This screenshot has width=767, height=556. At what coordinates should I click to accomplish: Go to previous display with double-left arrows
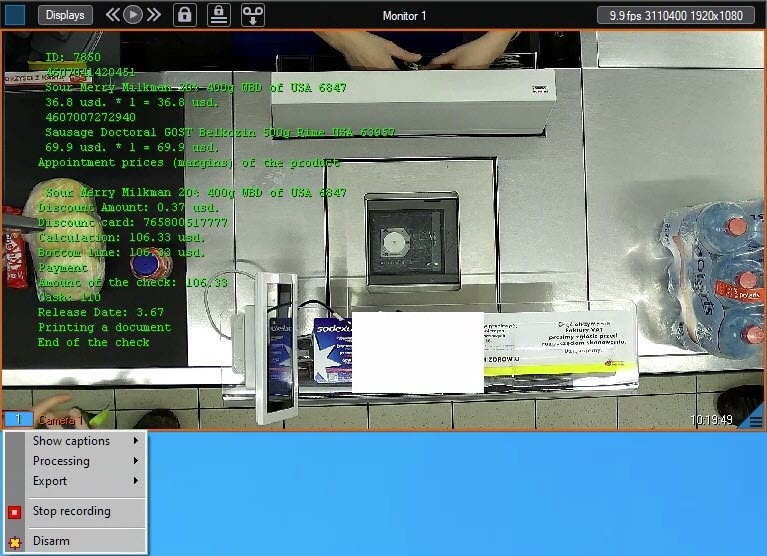point(112,15)
